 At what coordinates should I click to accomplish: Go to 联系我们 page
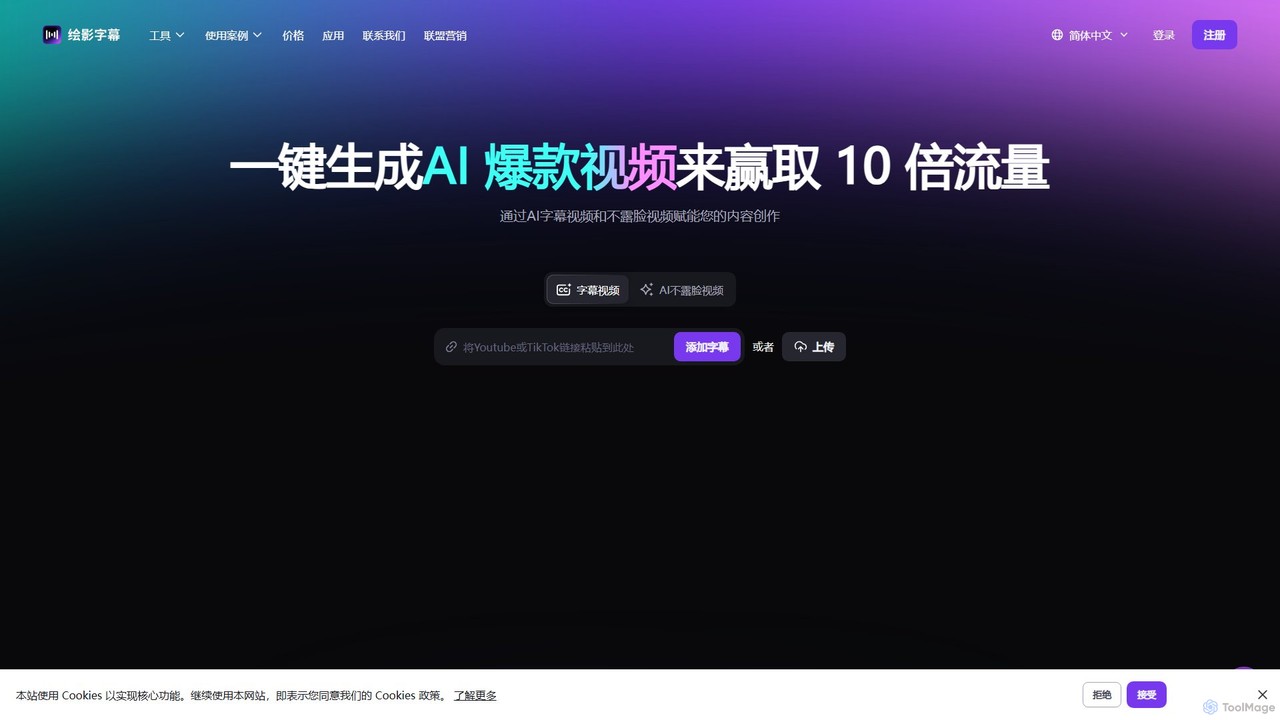(384, 35)
